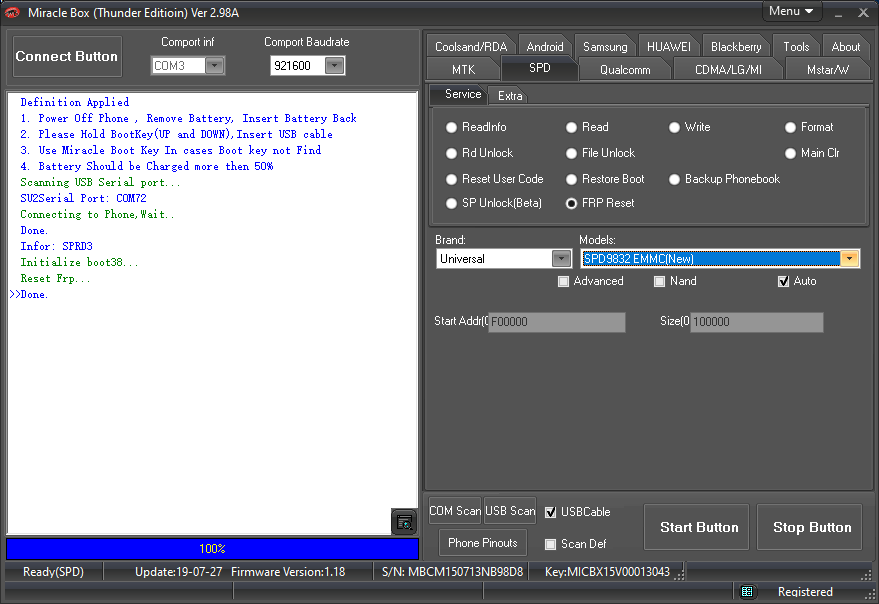Open Phone Pinouts
Image resolution: width=879 pixels, height=604 pixels.
point(483,543)
